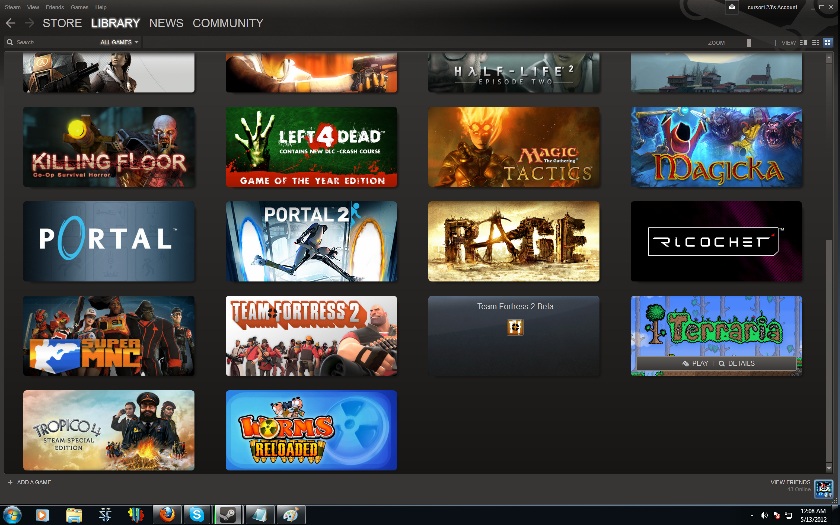This screenshot has height=525, width=840.
Task: Select the Magic Tactics game tile
Action: tap(514, 147)
